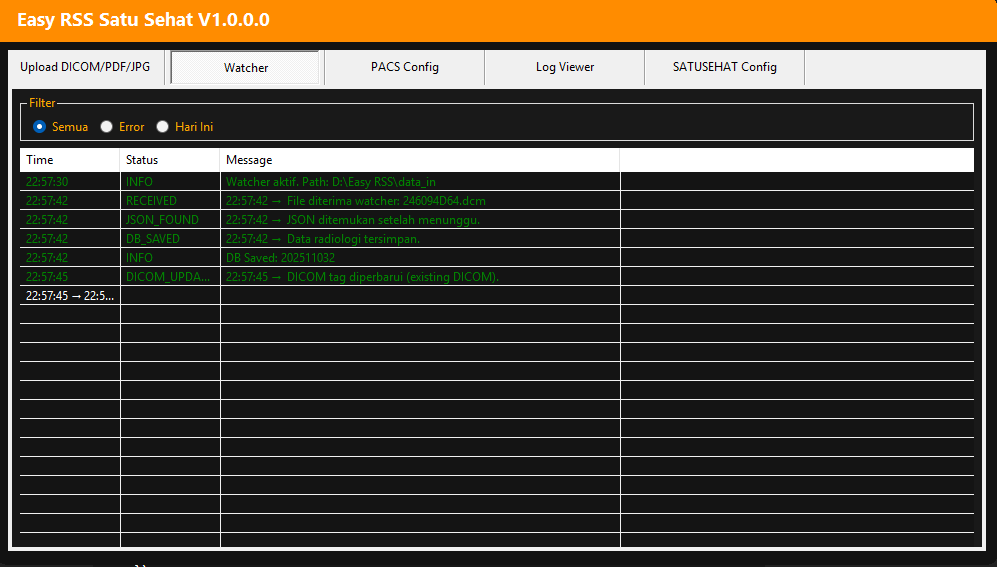Click the highlighted 22:57:45 time cell
Viewport: 997px width, 567px height.
click(x=70, y=296)
